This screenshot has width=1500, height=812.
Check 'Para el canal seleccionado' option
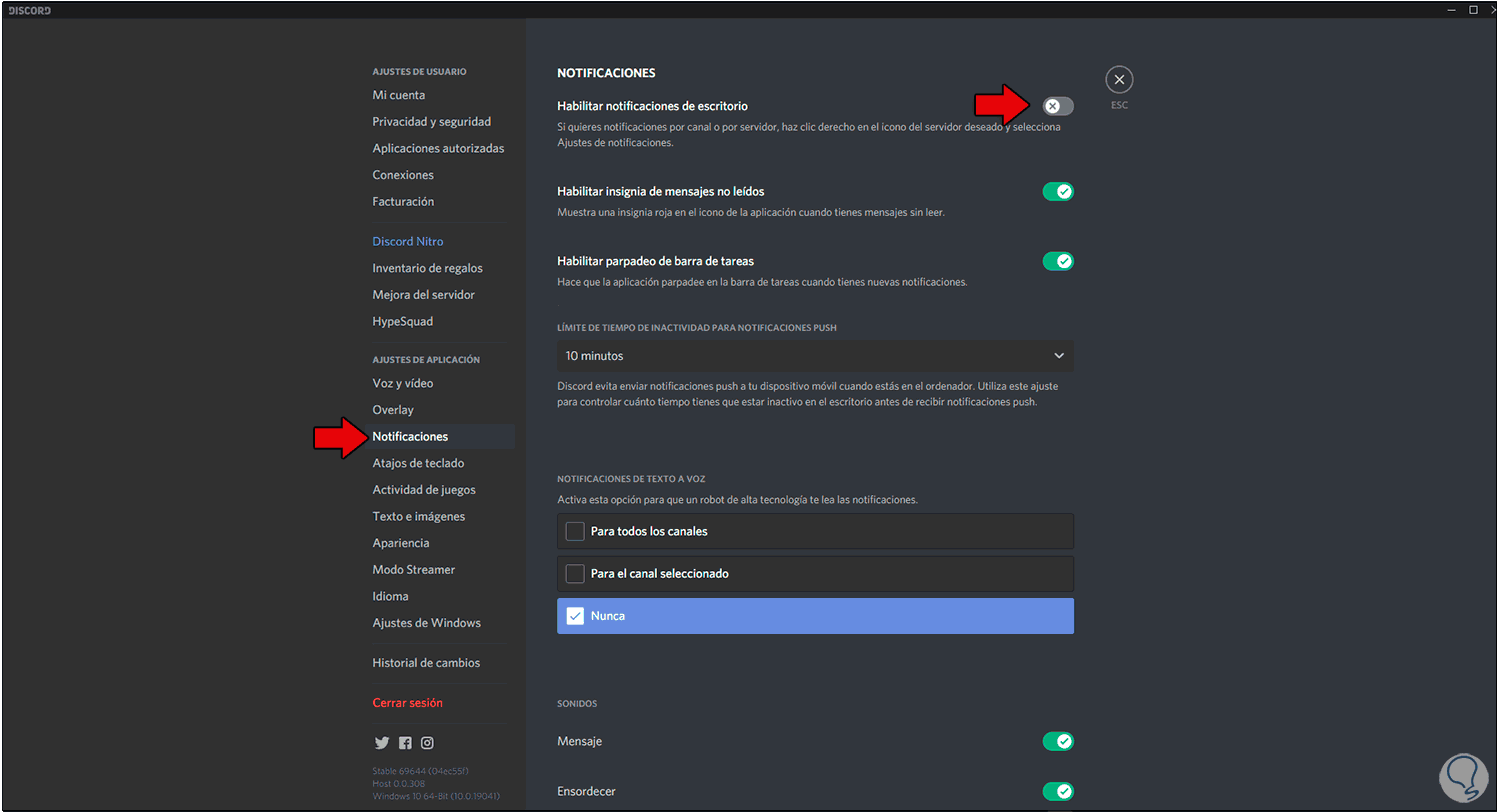pos(575,574)
